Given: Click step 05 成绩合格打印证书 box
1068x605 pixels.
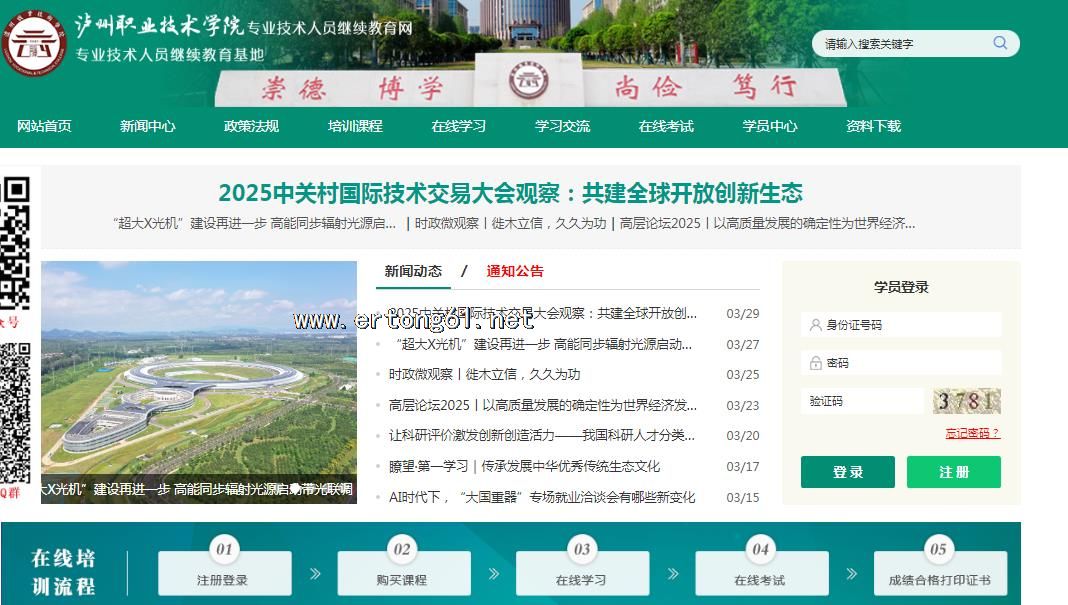Looking at the screenshot, I should 939,572.
